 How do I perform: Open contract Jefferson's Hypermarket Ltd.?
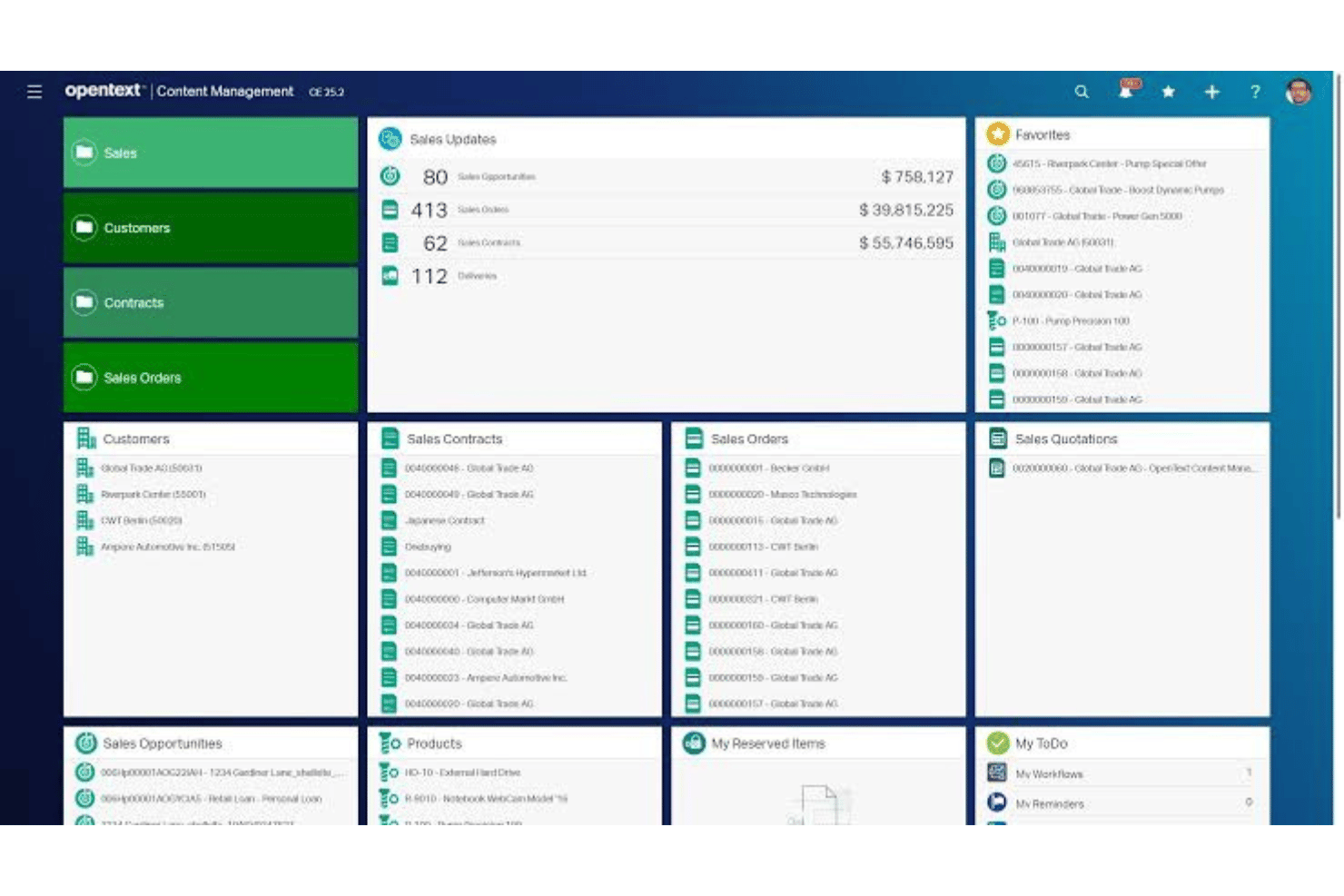[x=495, y=573]
